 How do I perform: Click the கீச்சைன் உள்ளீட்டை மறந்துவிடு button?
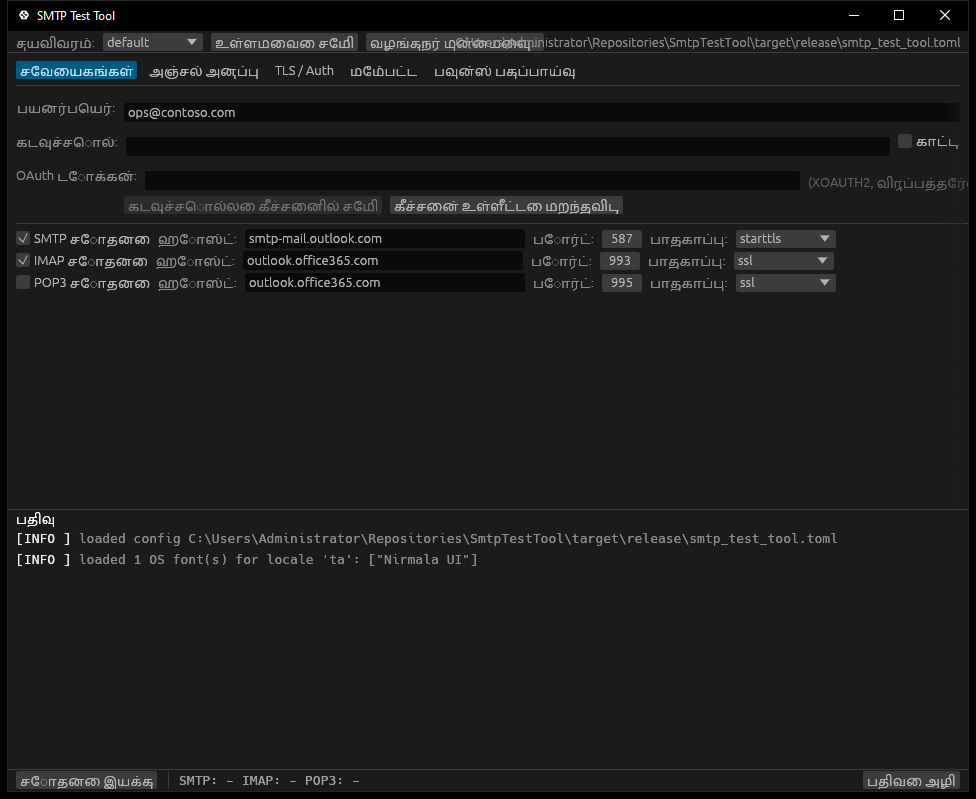507,205
